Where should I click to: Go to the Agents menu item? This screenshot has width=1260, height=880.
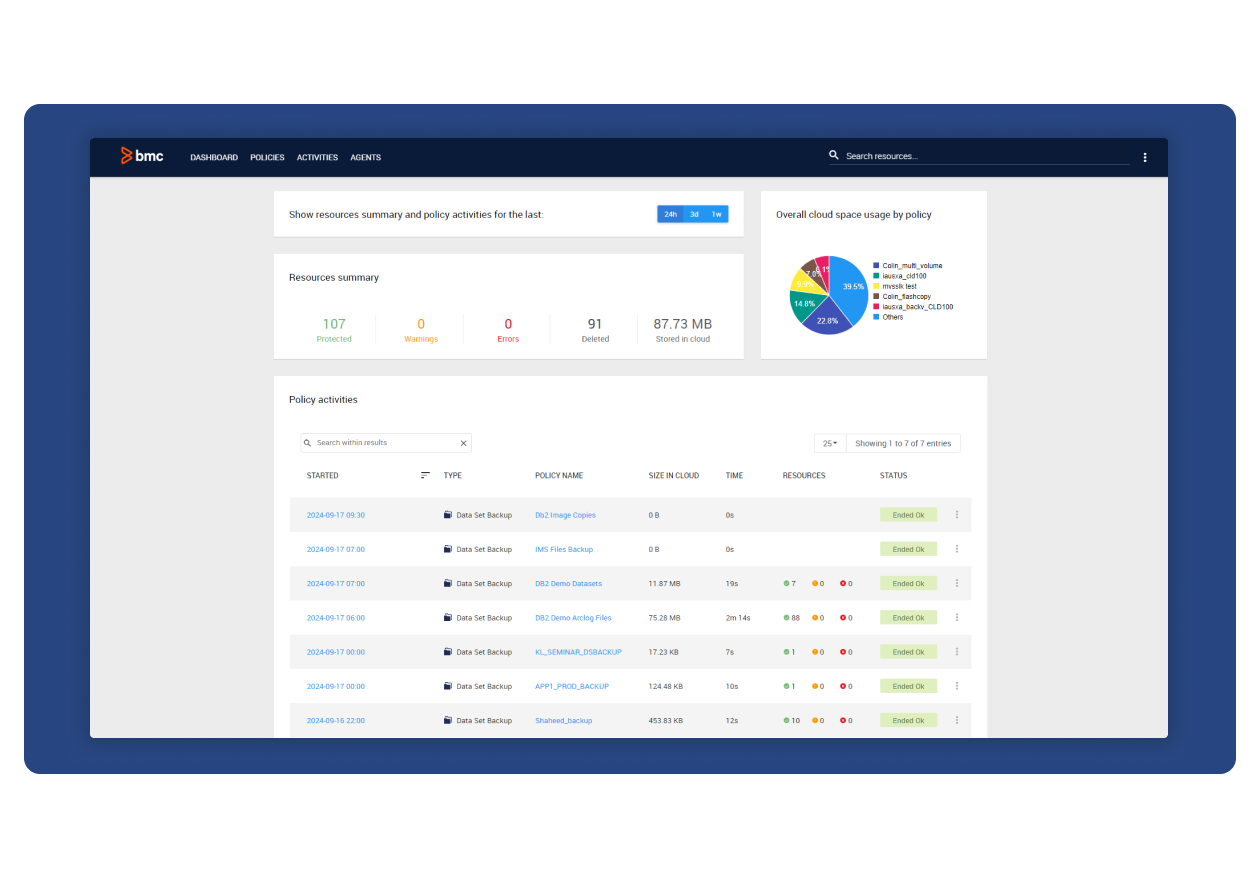[365, 157]
